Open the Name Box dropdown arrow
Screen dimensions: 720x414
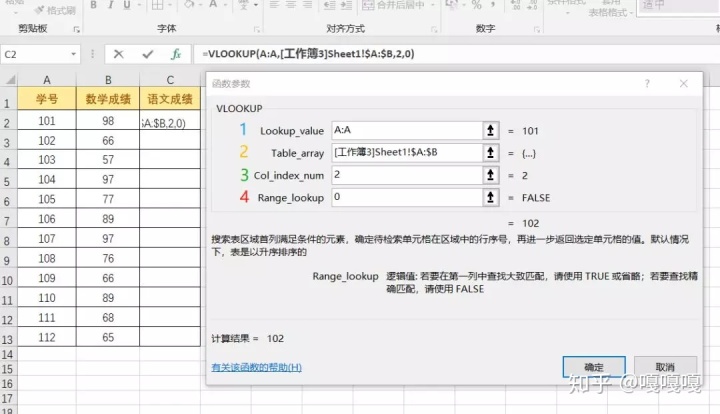[x=73, y=54]
